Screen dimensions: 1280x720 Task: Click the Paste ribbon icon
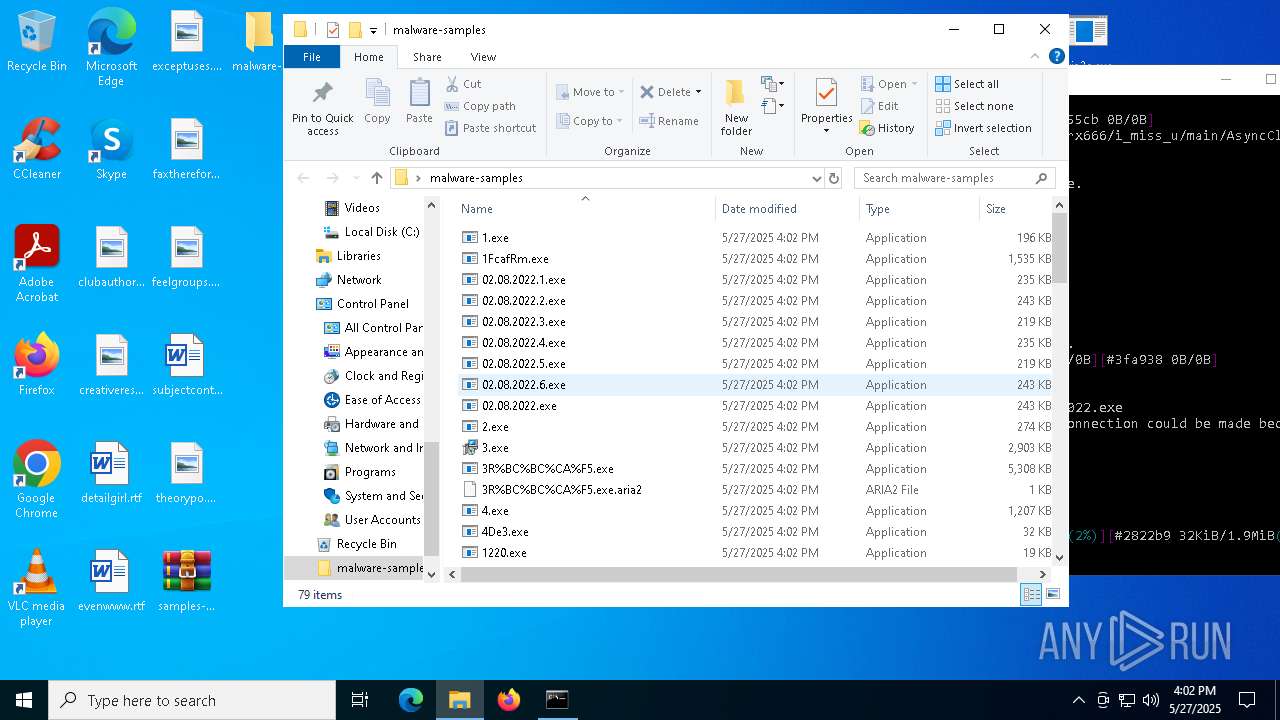(419, 102)
